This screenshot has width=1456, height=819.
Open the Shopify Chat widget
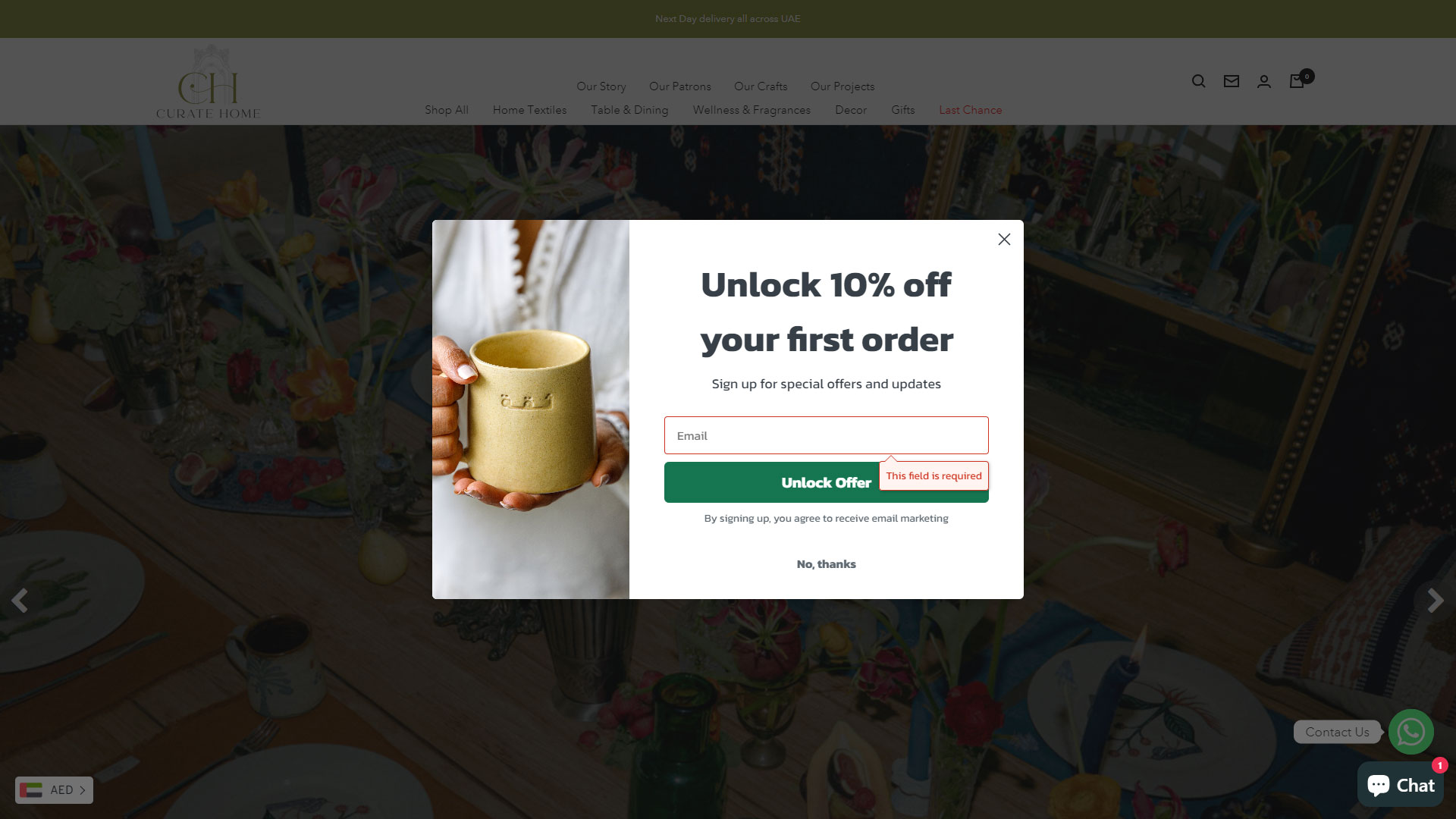pos(1400,785)
